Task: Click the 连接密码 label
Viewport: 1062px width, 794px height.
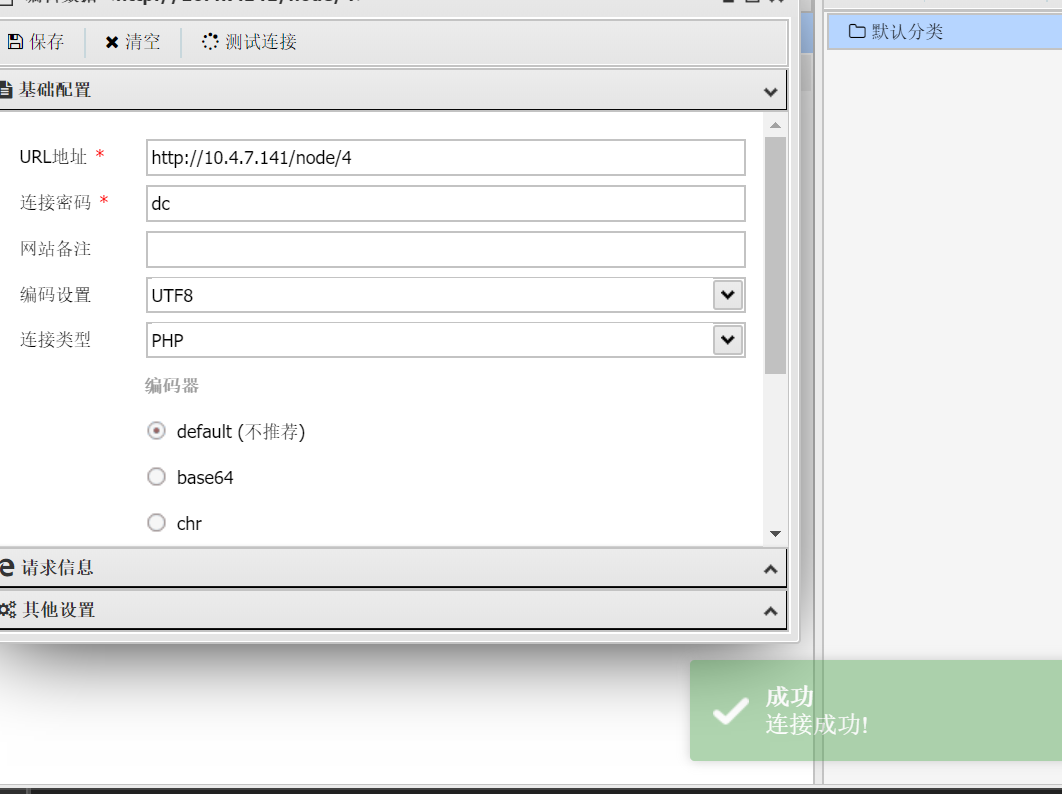Action: click(56, 203)
